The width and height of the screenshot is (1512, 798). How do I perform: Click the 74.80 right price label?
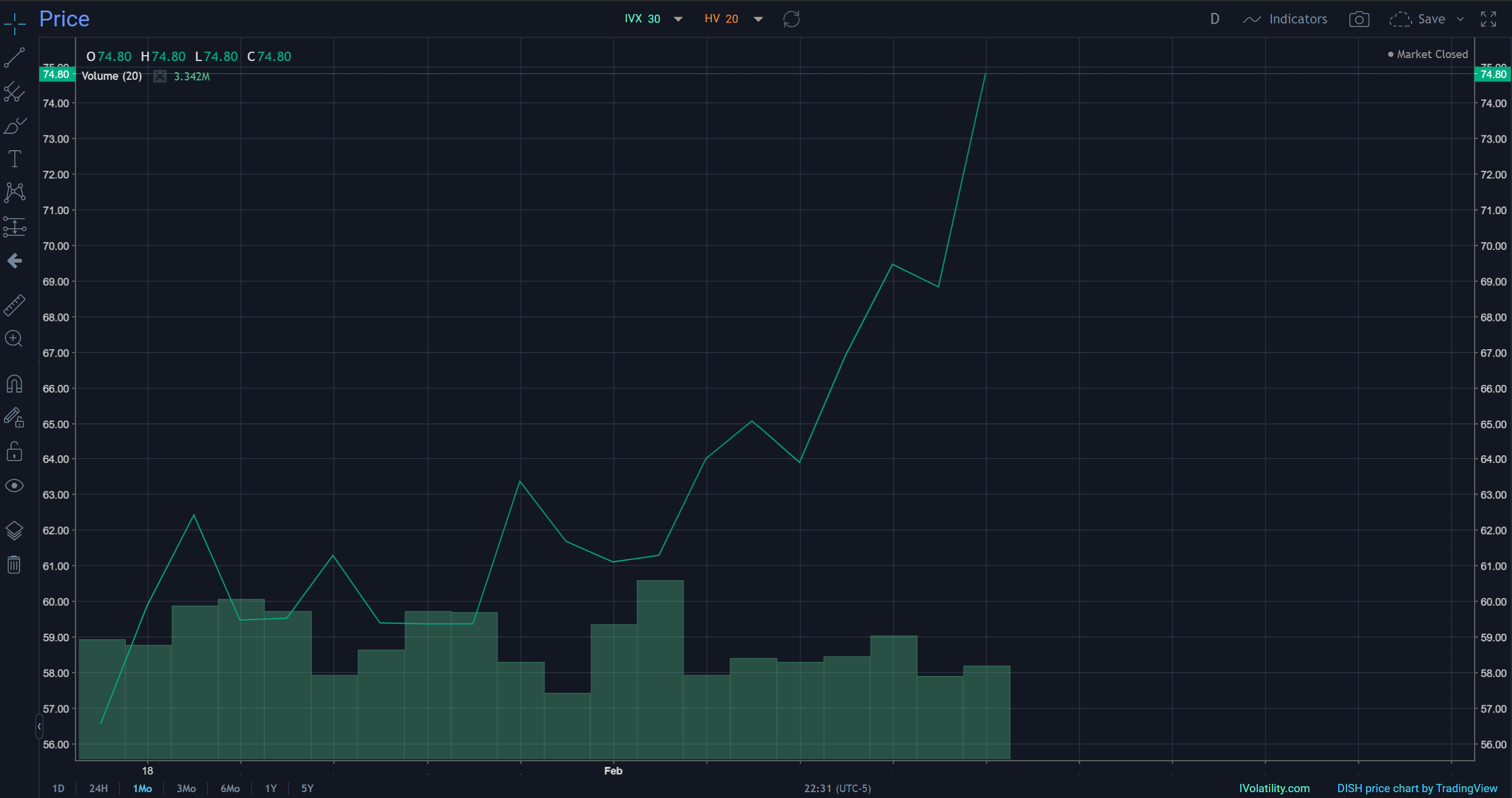1493,75
